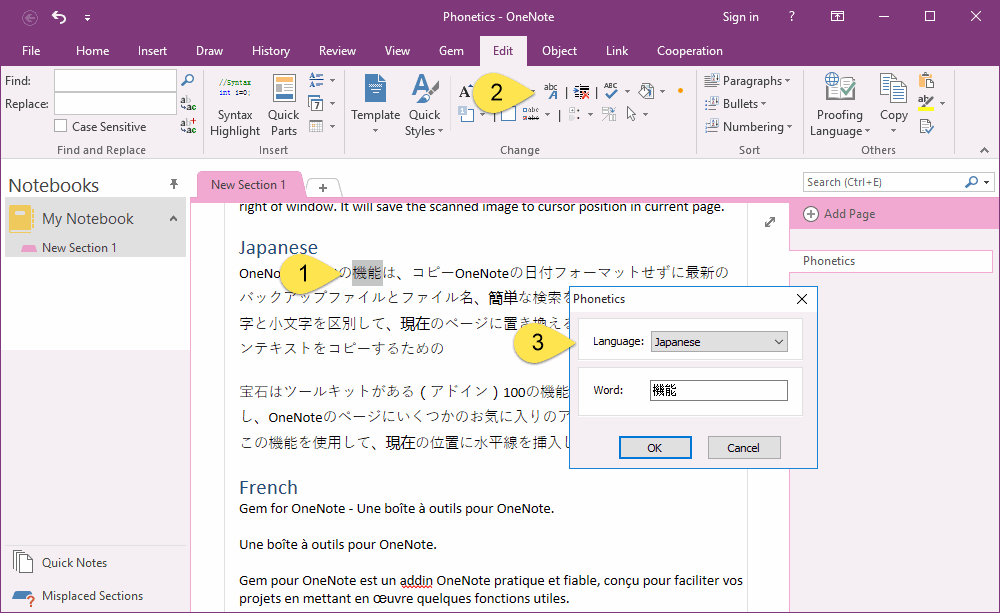Click the calendar grid icon in Insert group

click(316, 126)
